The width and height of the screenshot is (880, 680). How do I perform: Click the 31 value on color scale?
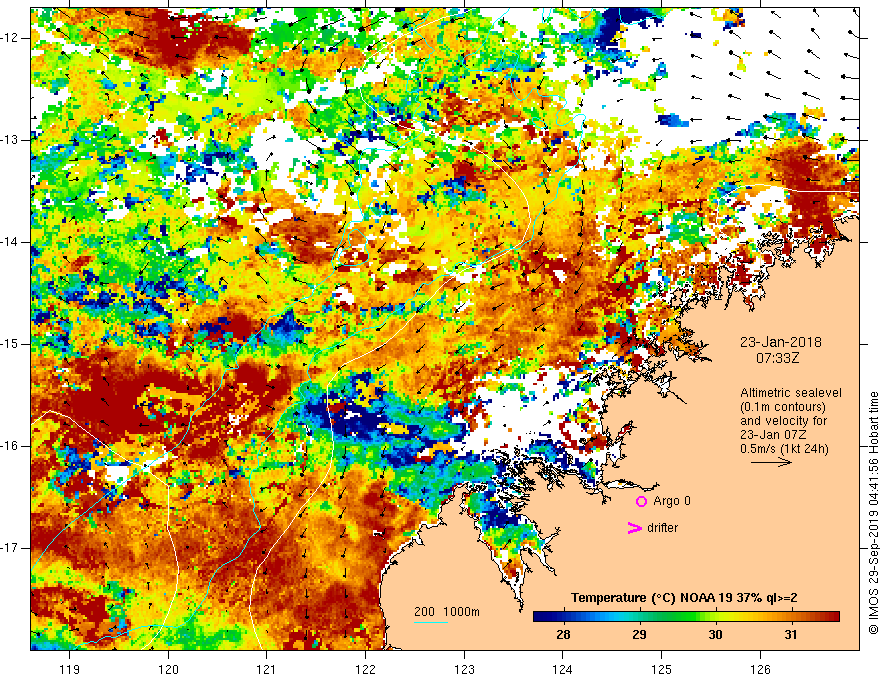pyautogui.click(x=791, y=635)
